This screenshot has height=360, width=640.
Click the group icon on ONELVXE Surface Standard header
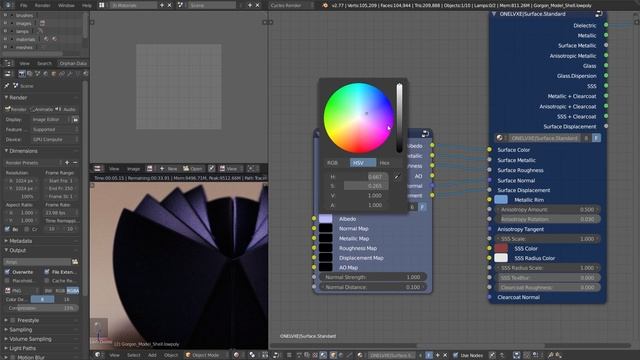click(x=599, y=14)
